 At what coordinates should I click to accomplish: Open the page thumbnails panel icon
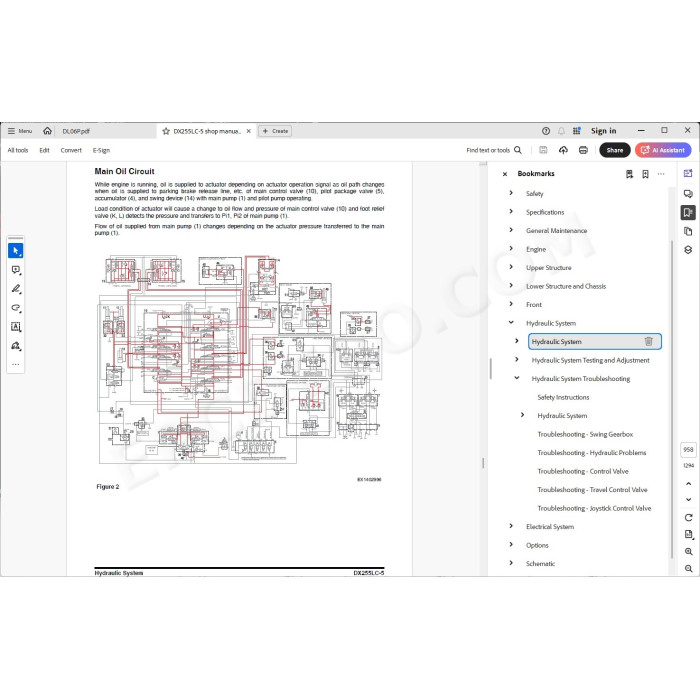pyautogui.click(x=688, y=231)
